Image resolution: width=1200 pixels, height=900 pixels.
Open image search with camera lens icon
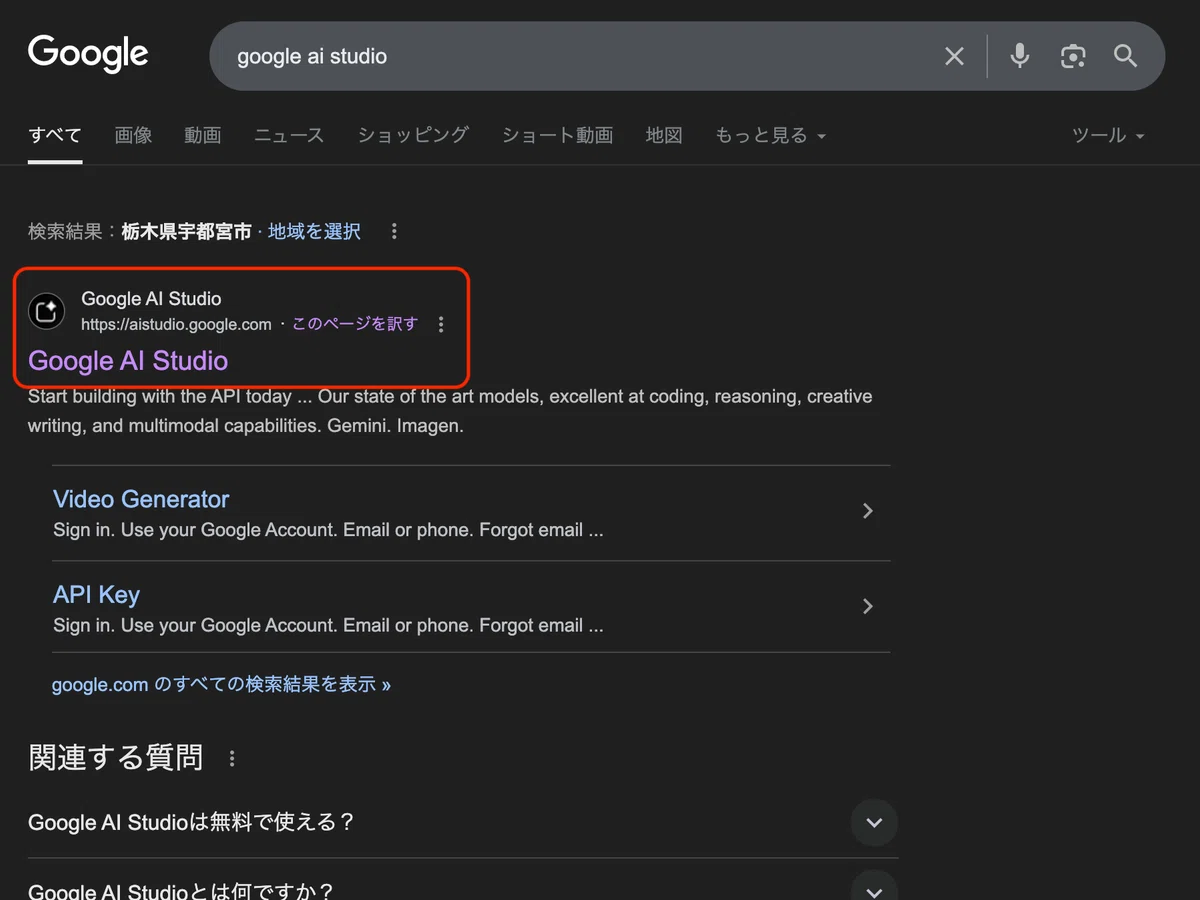1073,56
